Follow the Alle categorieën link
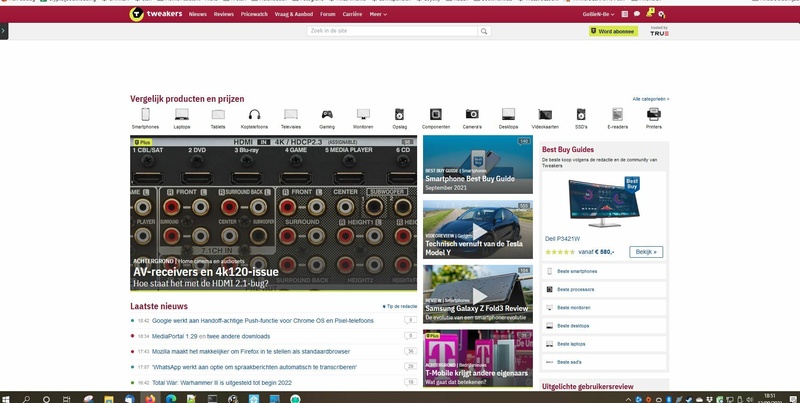The width and height of the screenshot is (800, 403). pos(651,99)
